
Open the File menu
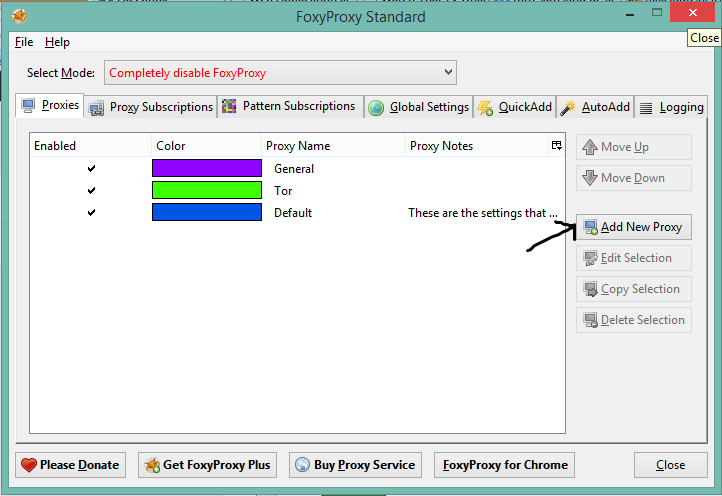(24, 42)
